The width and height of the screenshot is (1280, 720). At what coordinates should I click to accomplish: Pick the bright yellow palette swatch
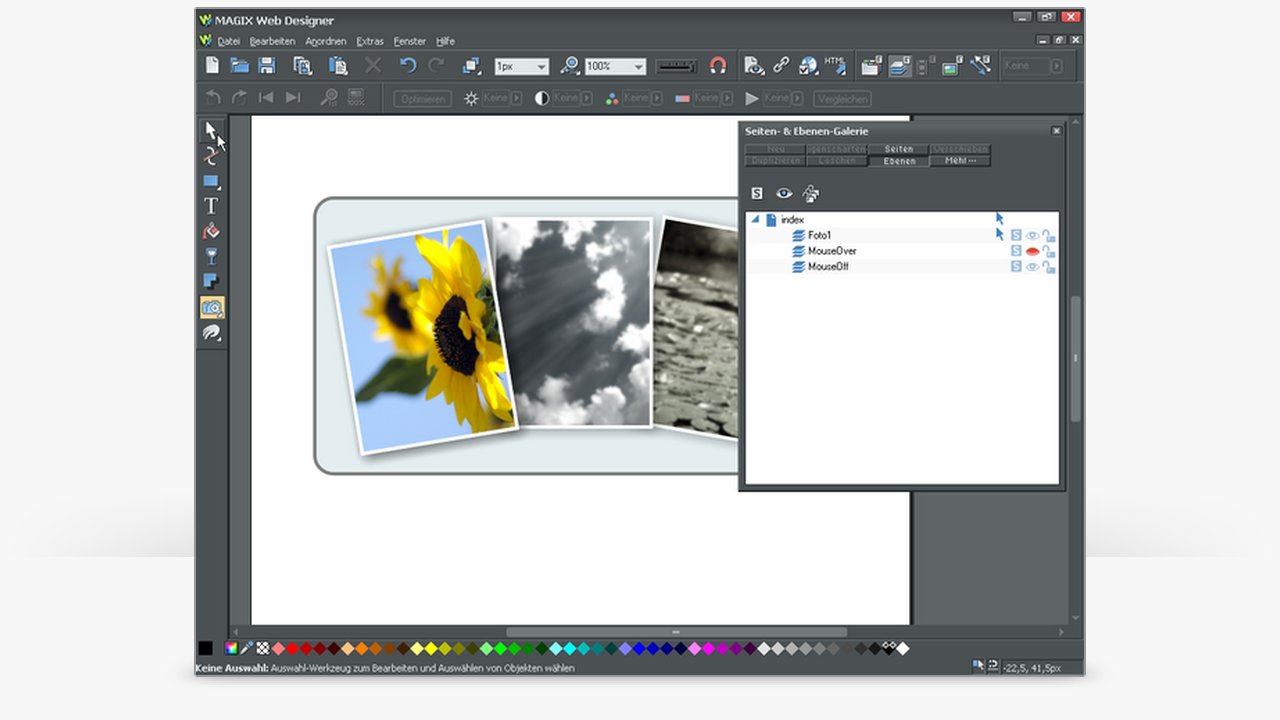click(431, 648)
